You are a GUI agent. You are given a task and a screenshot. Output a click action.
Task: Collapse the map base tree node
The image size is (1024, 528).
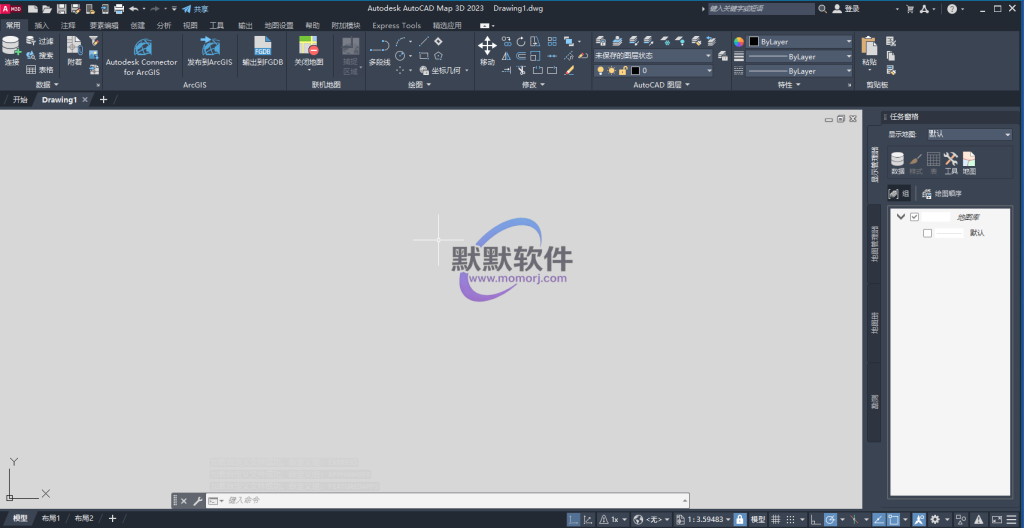pos(901,216)
